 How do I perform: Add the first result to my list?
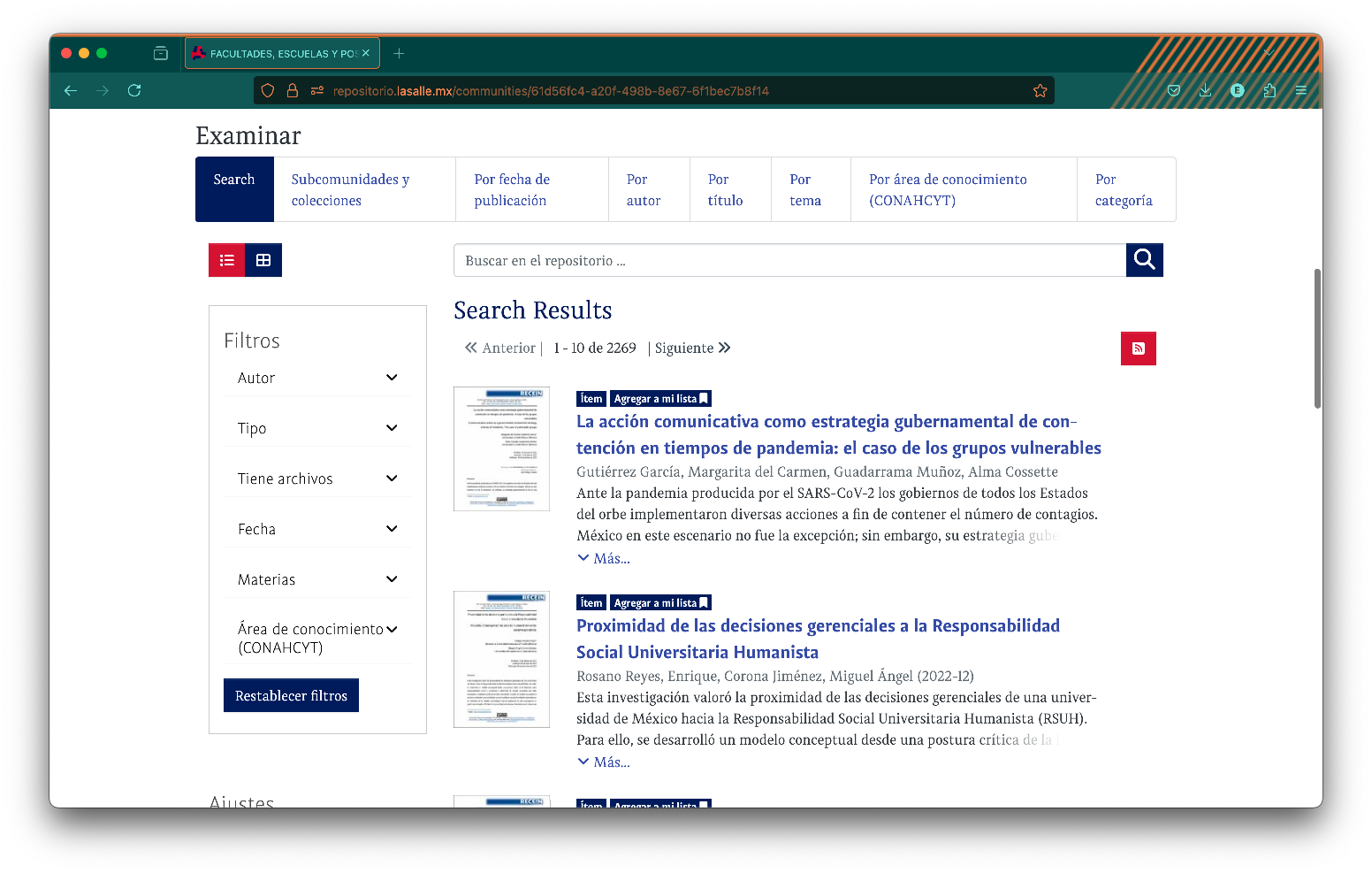coord(660,399)
